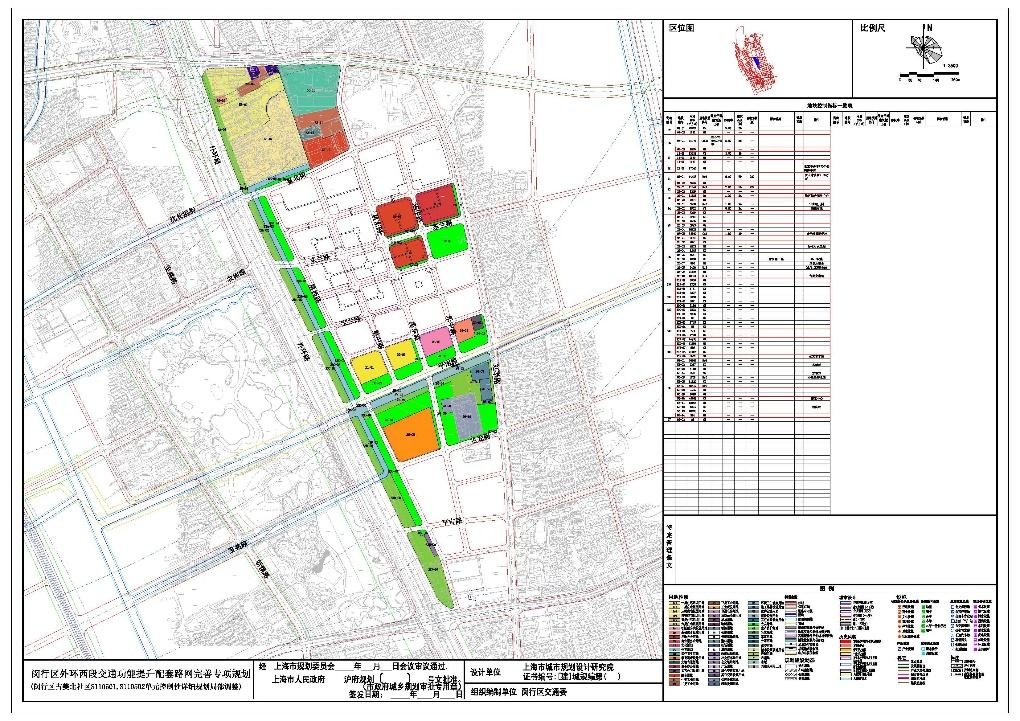Click the grey-blue parcel inside green block
The image size is (1020, 721).
click(466, 415)
